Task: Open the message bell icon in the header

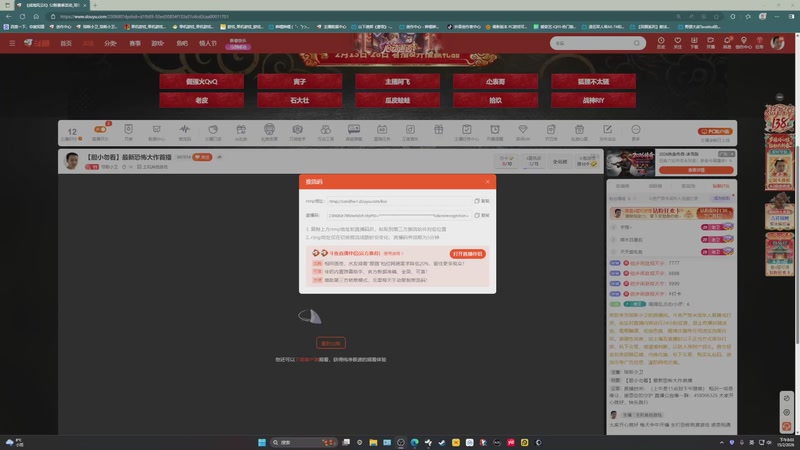Action: [727, 42]
